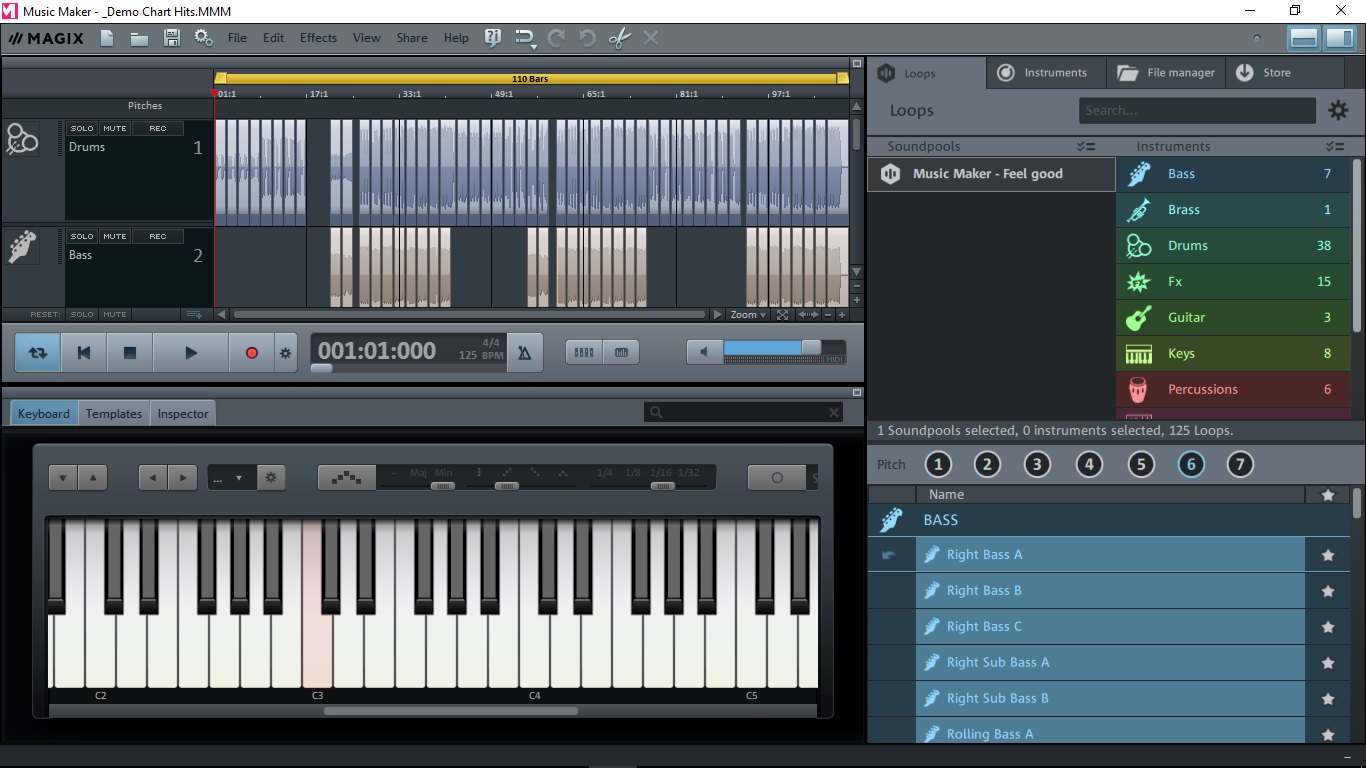
Task: Switch to the left single-panel layout icon
Action: (1303, 38)
